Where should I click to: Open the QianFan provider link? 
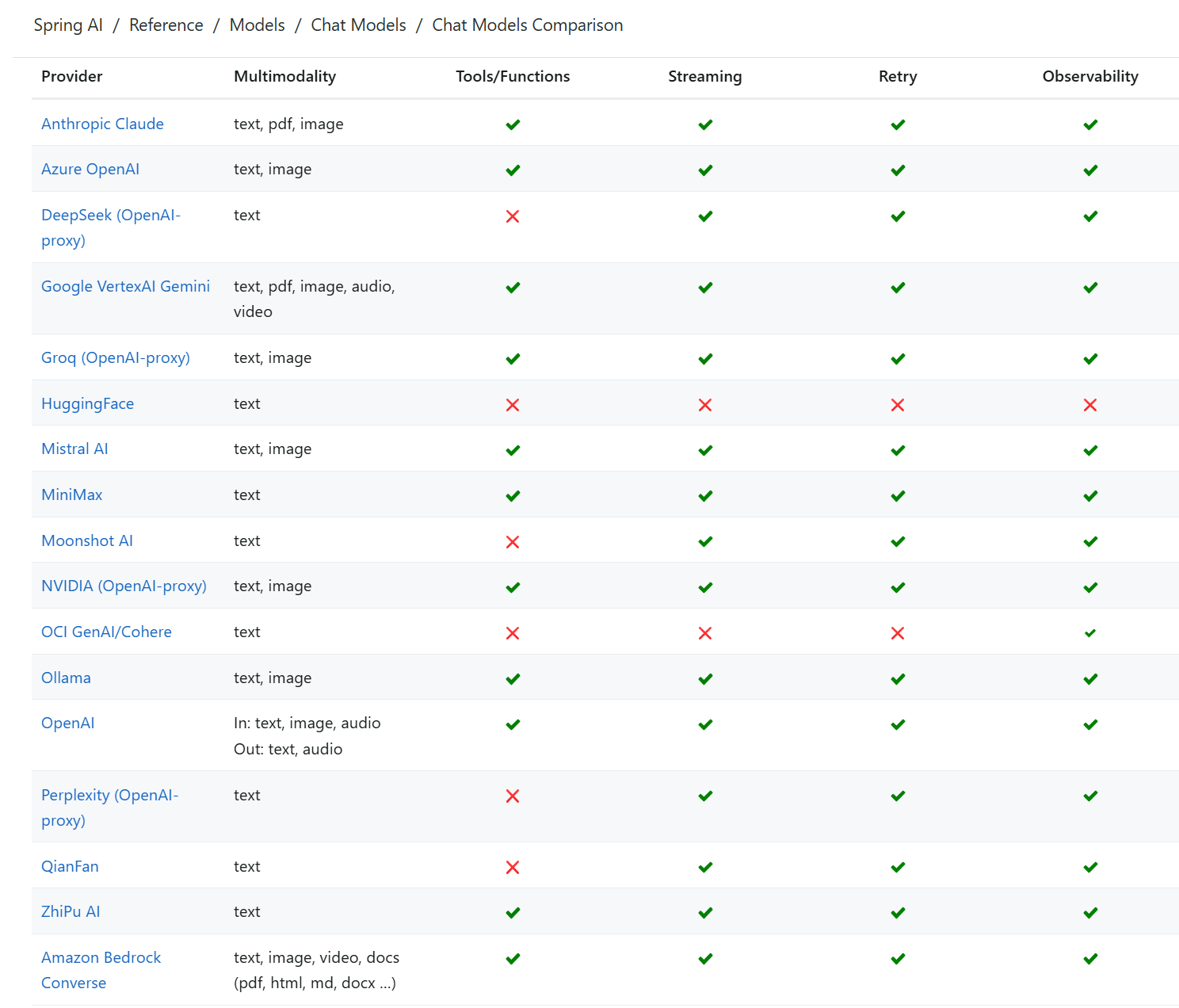pyautogui.click(x=70, y=866)
